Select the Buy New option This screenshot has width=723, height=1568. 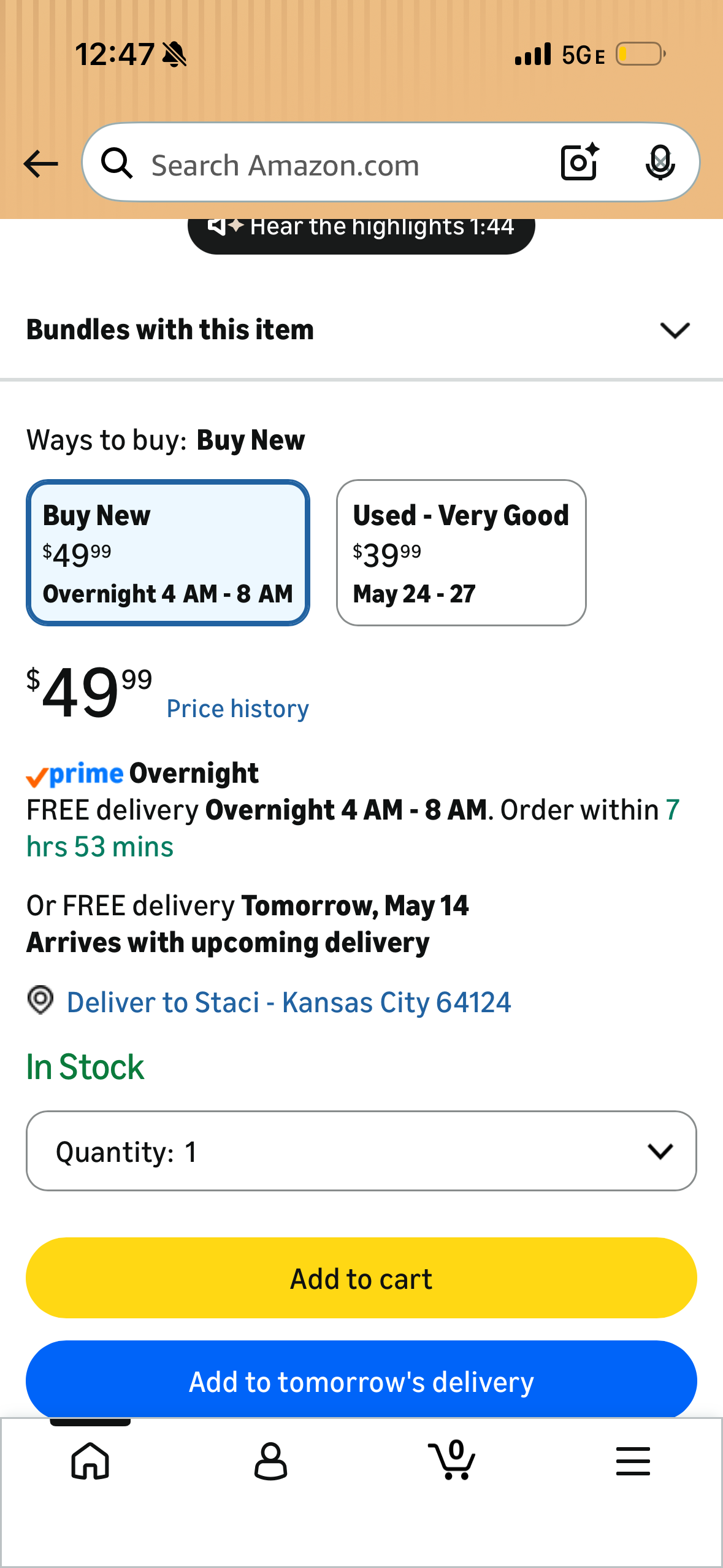[x=168, y=553]
